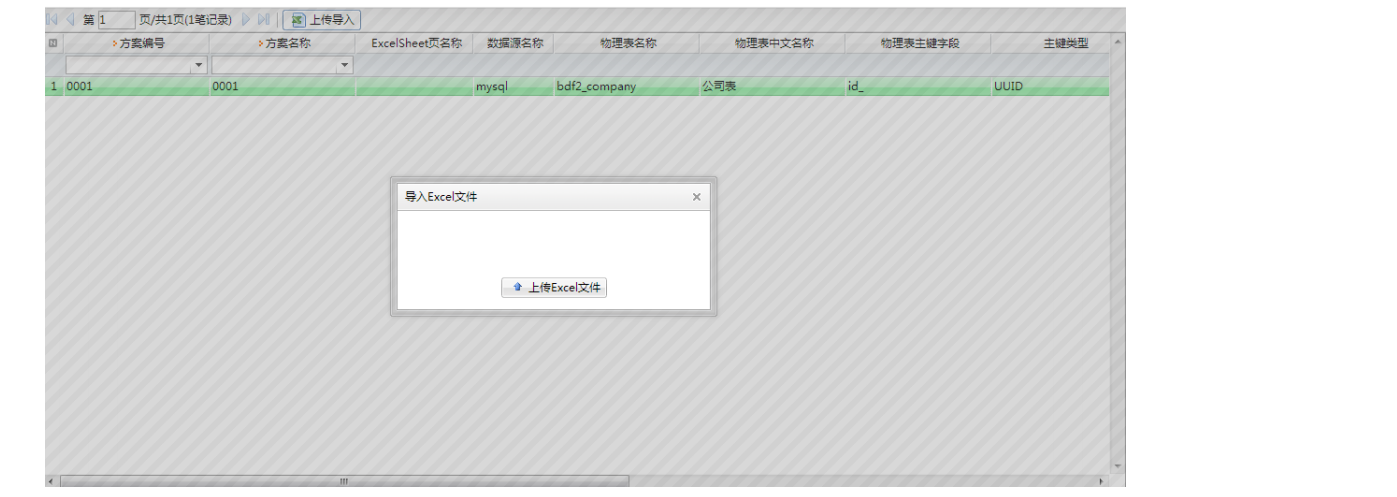
Task: Click the horizontal scrollbar left arrow
Action: coord(52,481)
